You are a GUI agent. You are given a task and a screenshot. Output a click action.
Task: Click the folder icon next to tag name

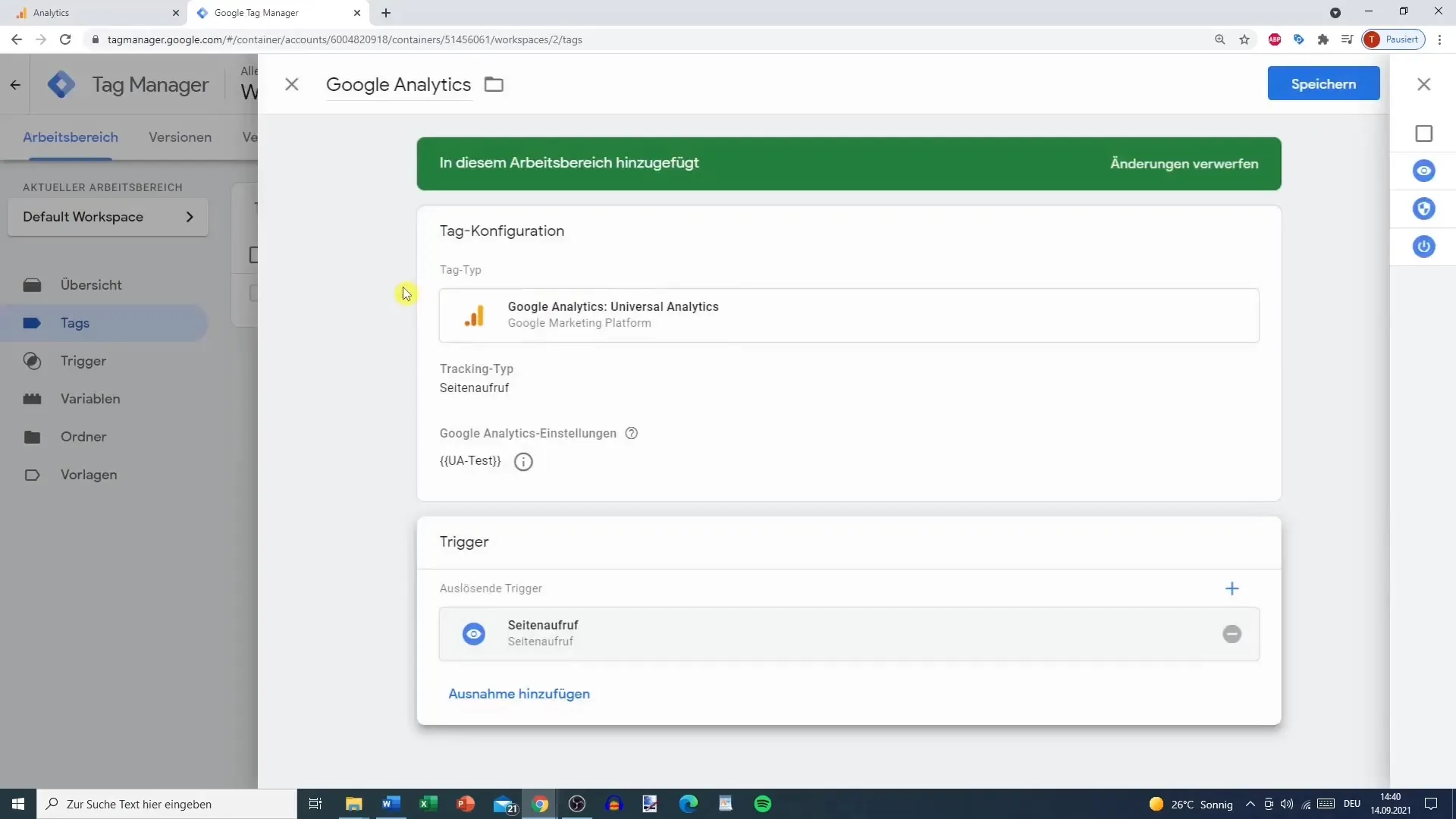494,84
